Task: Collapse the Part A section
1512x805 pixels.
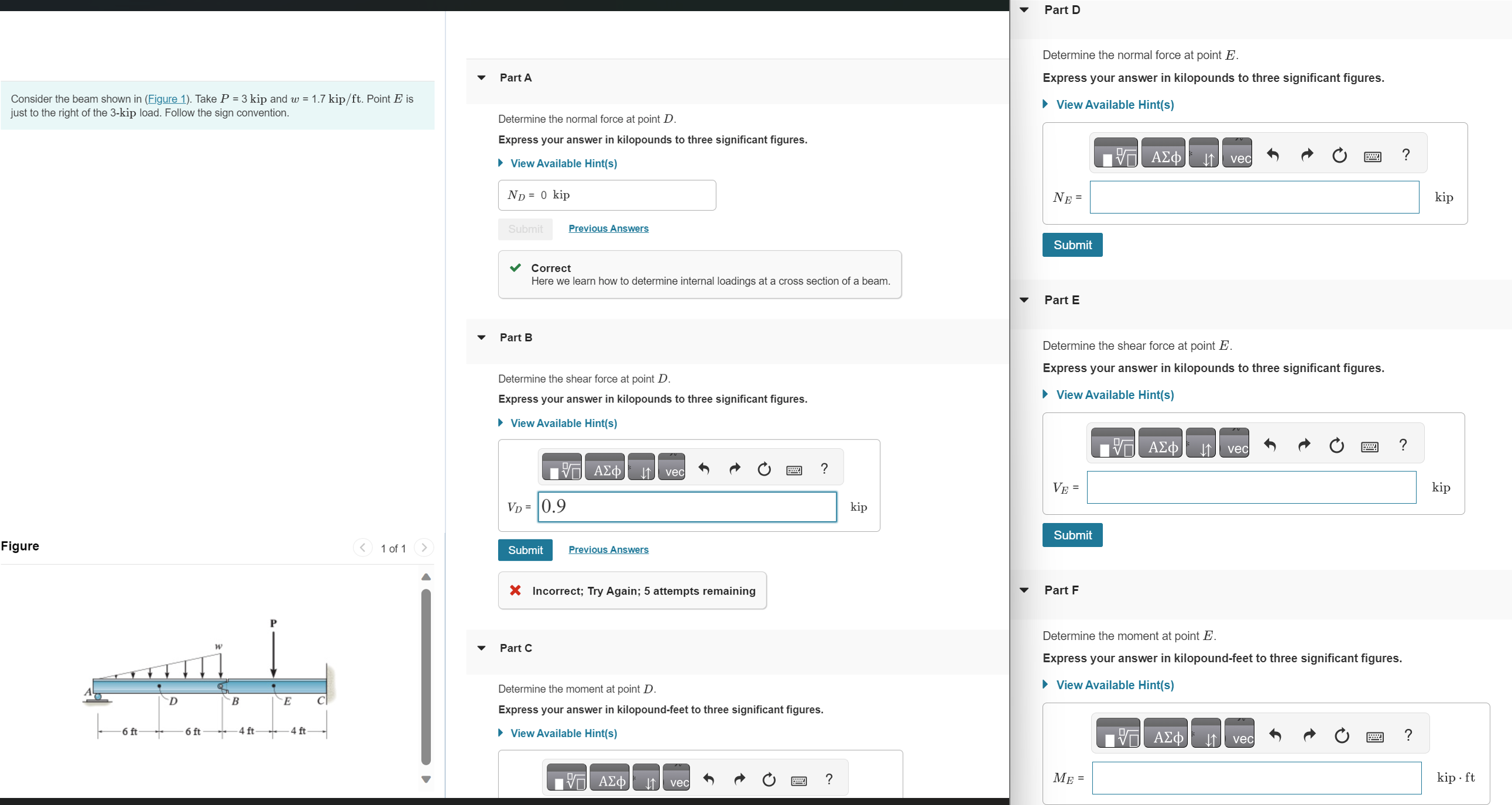Action: click(481, 77)
